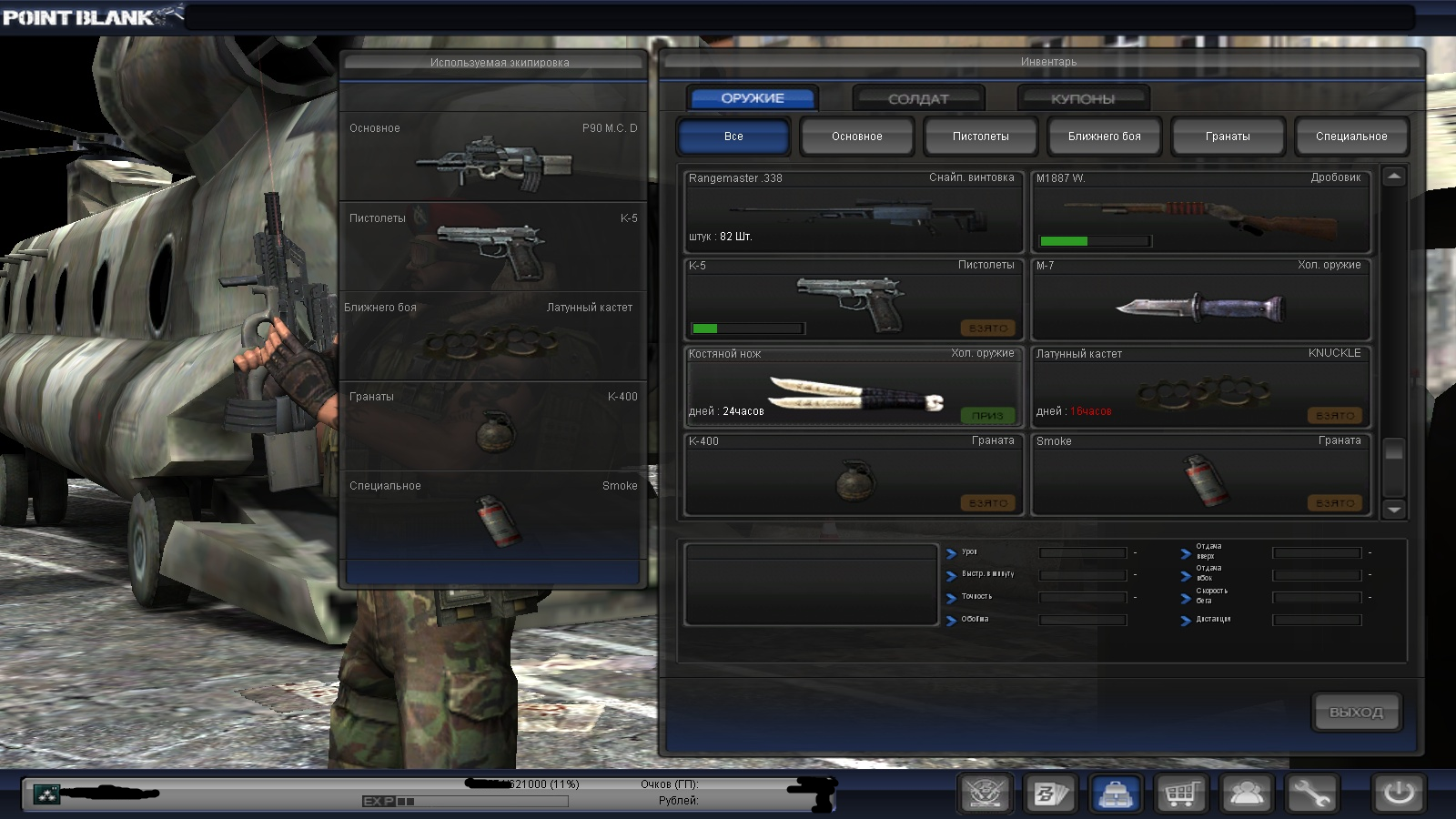Open the shop cart icon
The width and height of the screenshot is (1456, 819).
tap(1180, 794)
